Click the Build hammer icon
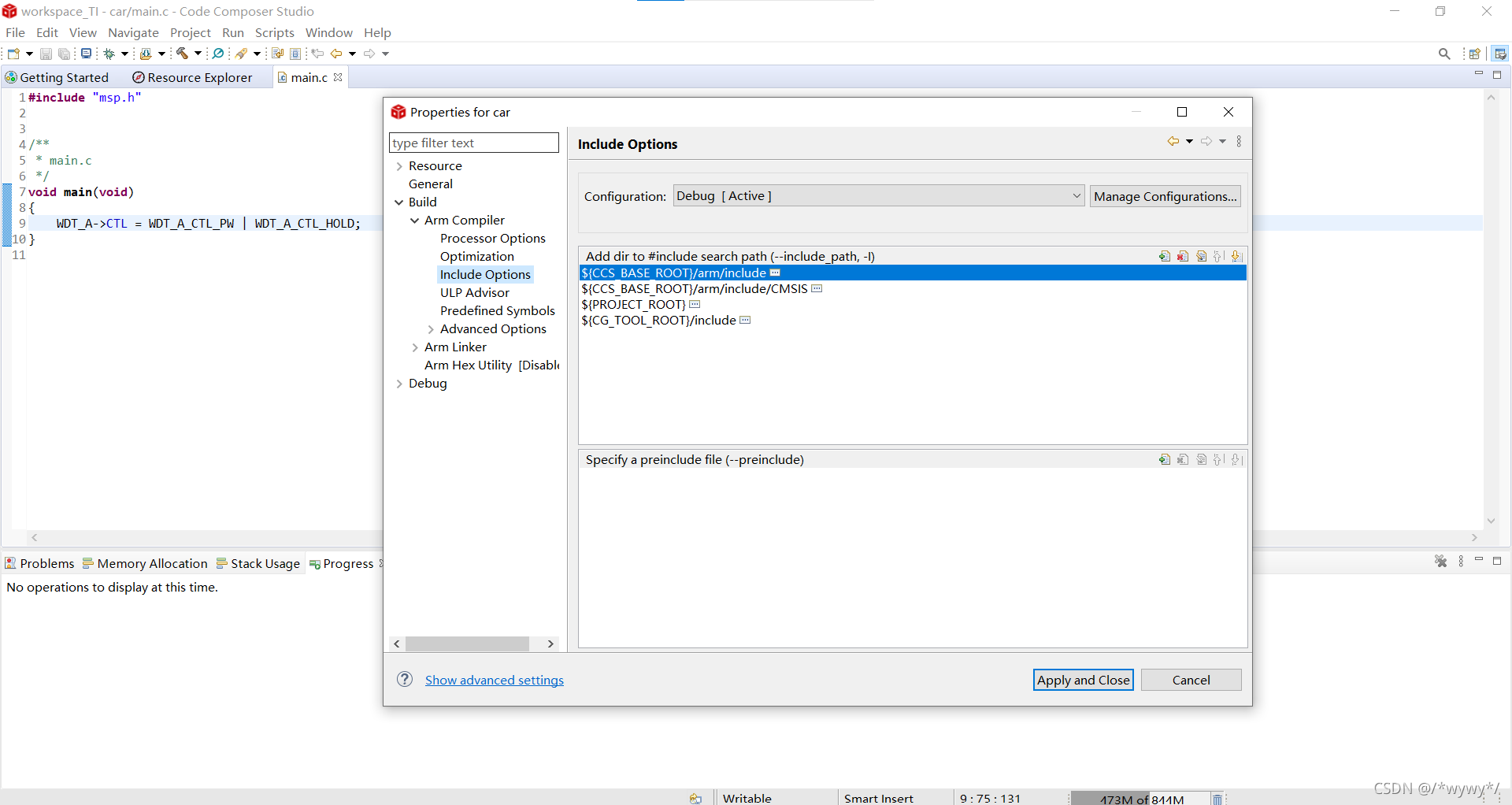The height and width of the screenshot is (805, 1512). point(182,54)
